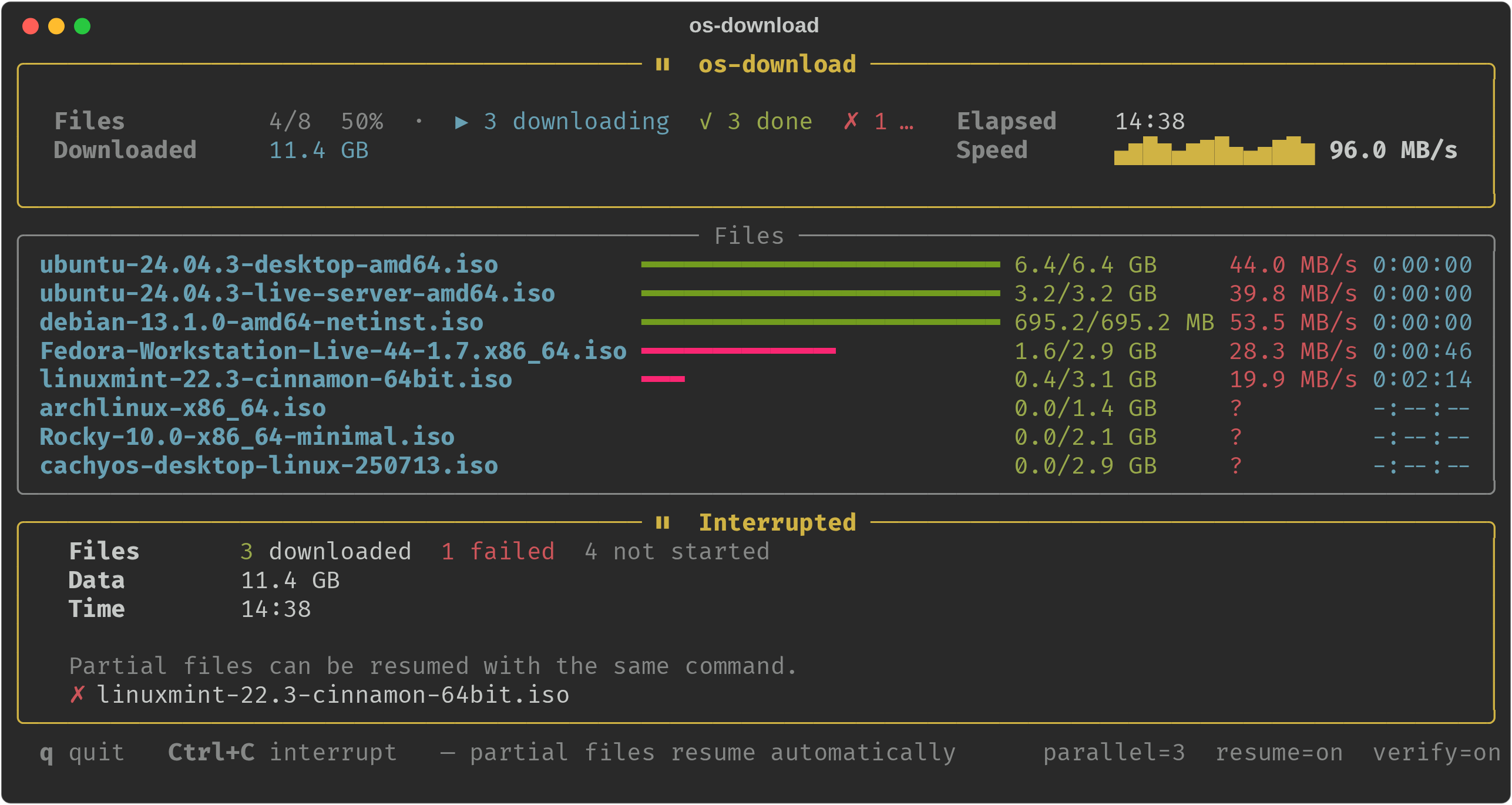Click the ubuntu live-server green progress bar

click(x=821, y=294)
